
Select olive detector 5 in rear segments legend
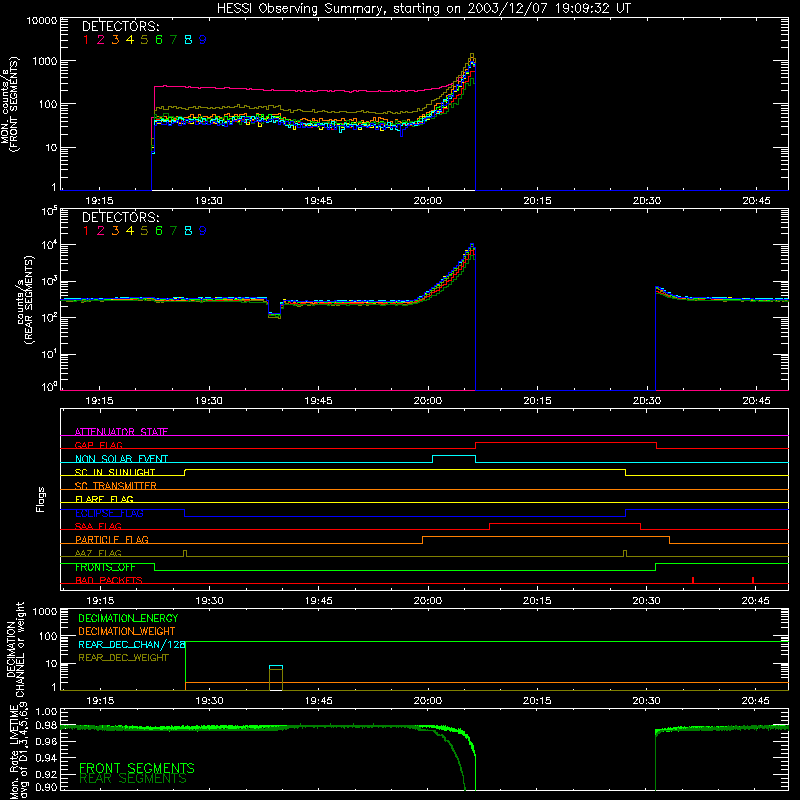click(x=144, y=231)
